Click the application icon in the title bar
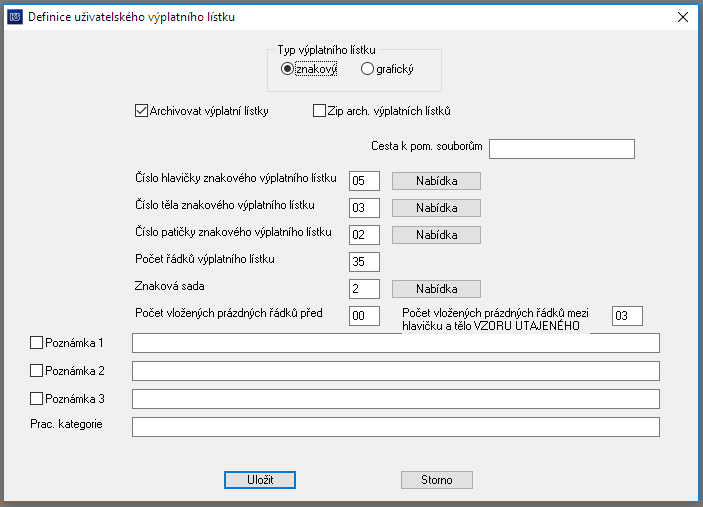This screenshot has height=507, width=703. tap(15, 17)
